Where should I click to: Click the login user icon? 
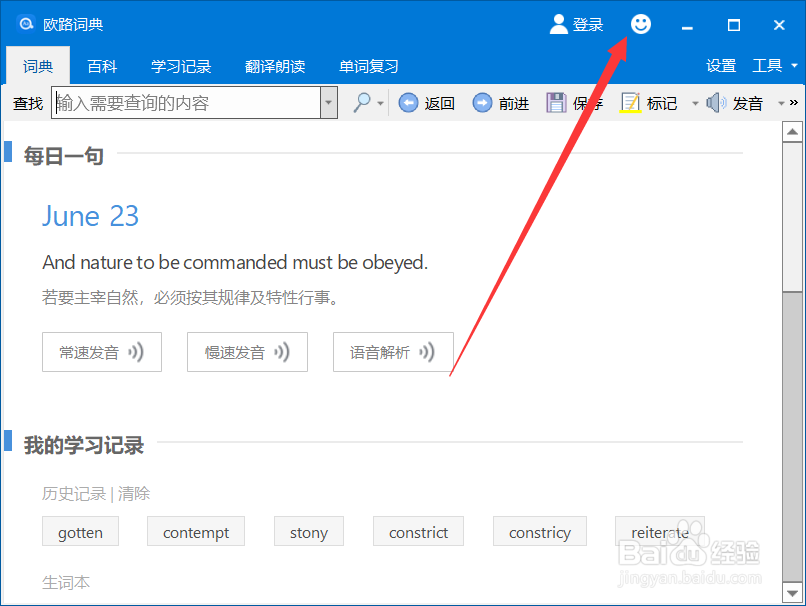[558, 24]
